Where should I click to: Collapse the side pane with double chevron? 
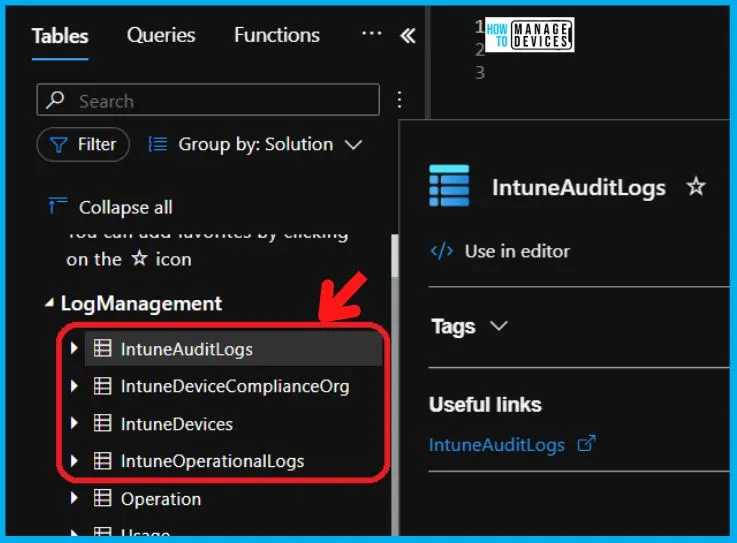click(408, 36)
